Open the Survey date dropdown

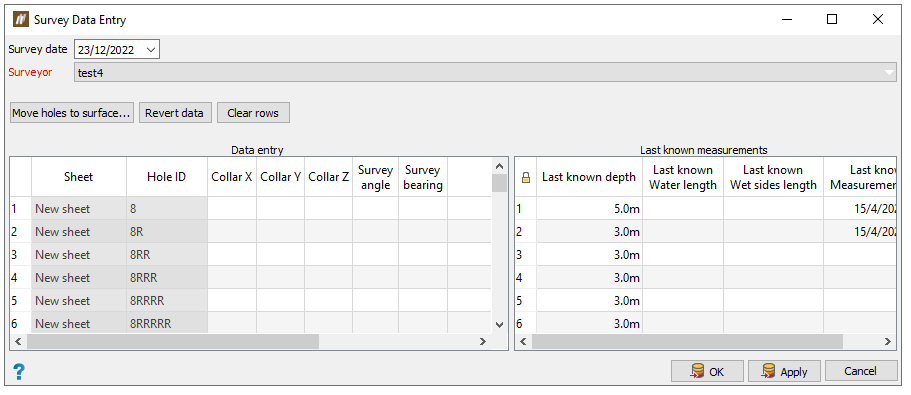click(150, 50)
